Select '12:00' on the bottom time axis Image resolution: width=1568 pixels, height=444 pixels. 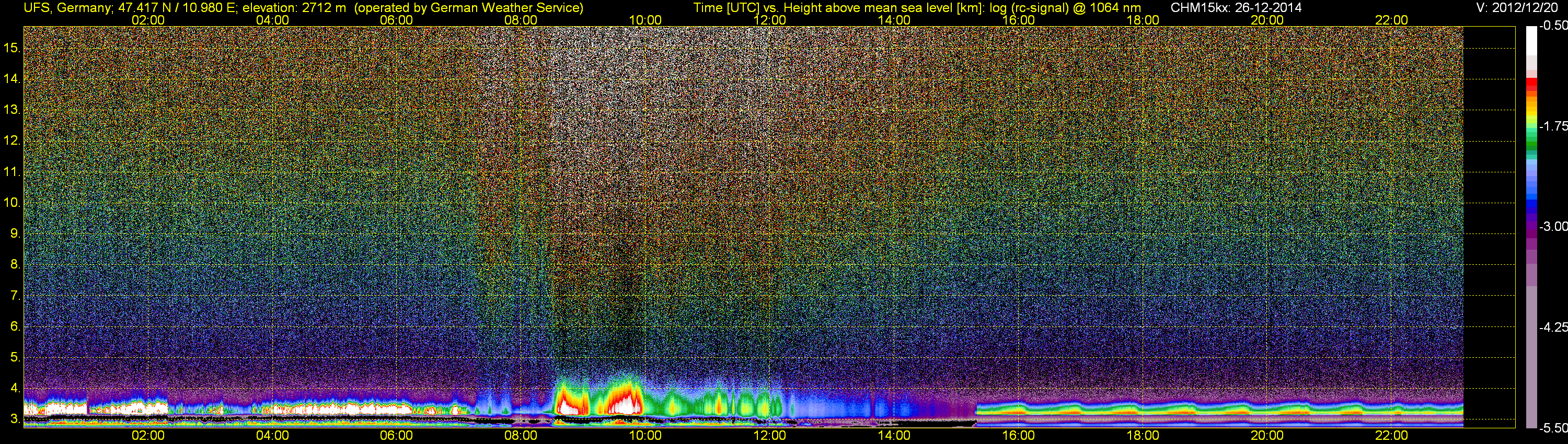(769, 436)
